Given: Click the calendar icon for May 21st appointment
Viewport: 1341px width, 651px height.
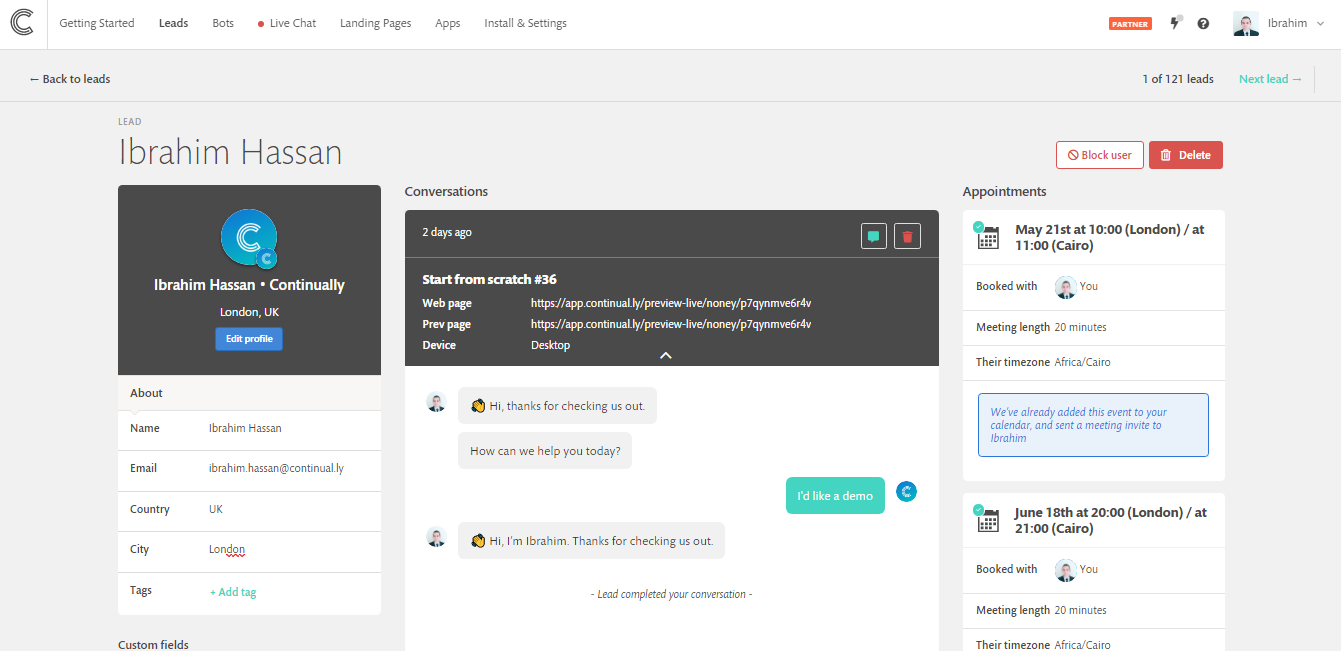Looking at the screenshot, I should coord(987,236).
